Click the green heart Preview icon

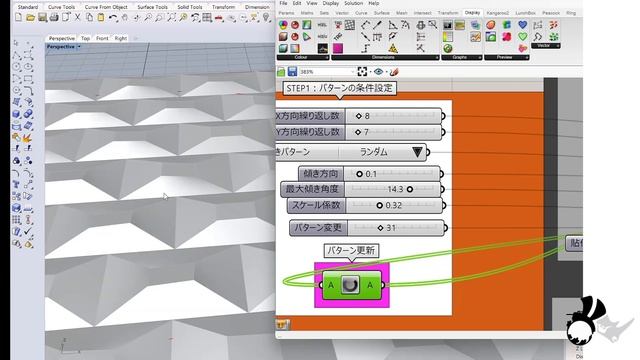pos(522,37)
